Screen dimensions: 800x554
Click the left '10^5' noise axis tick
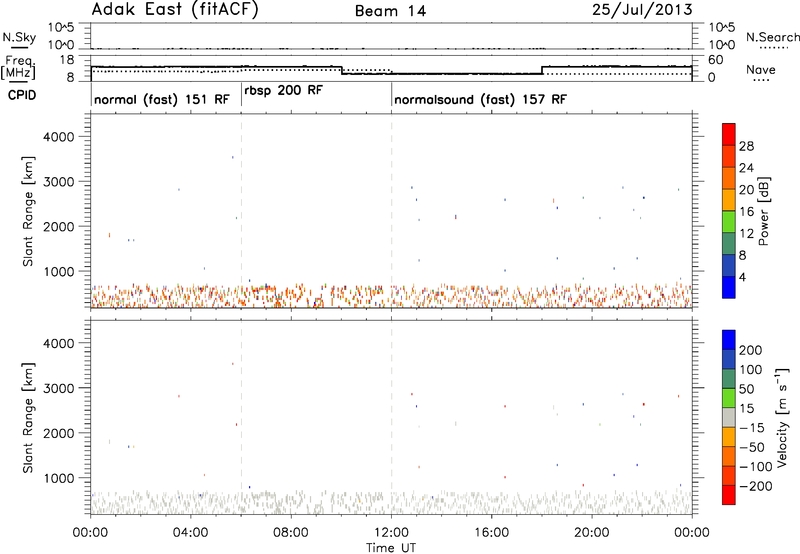[62, 27]
